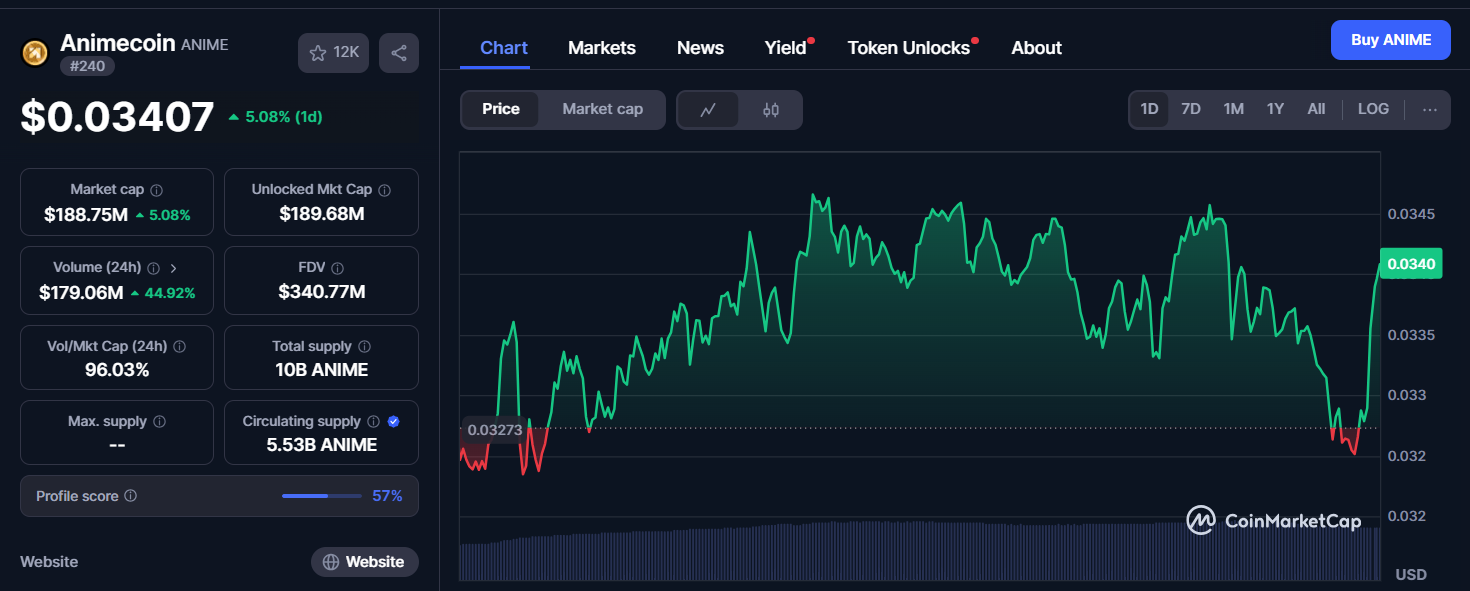Click the Profile score progress bar
This screenshot has width=1470, height=591.
[x=322, y=496]
